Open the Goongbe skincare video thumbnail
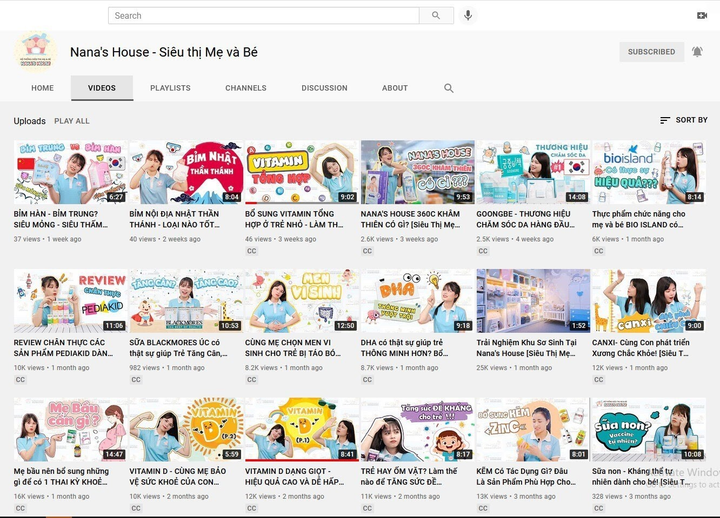Image resolution: width=720 pixels, height=518 pixels. [533, 172]
